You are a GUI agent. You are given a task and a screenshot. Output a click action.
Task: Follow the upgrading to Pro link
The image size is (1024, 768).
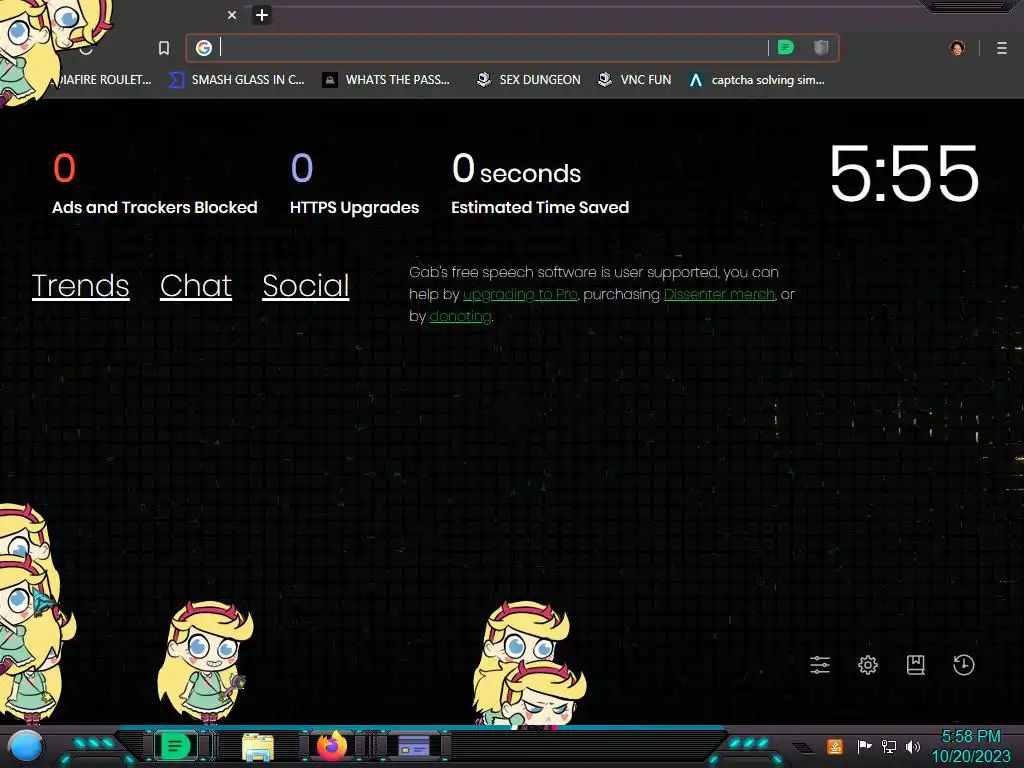pos(520,295)
